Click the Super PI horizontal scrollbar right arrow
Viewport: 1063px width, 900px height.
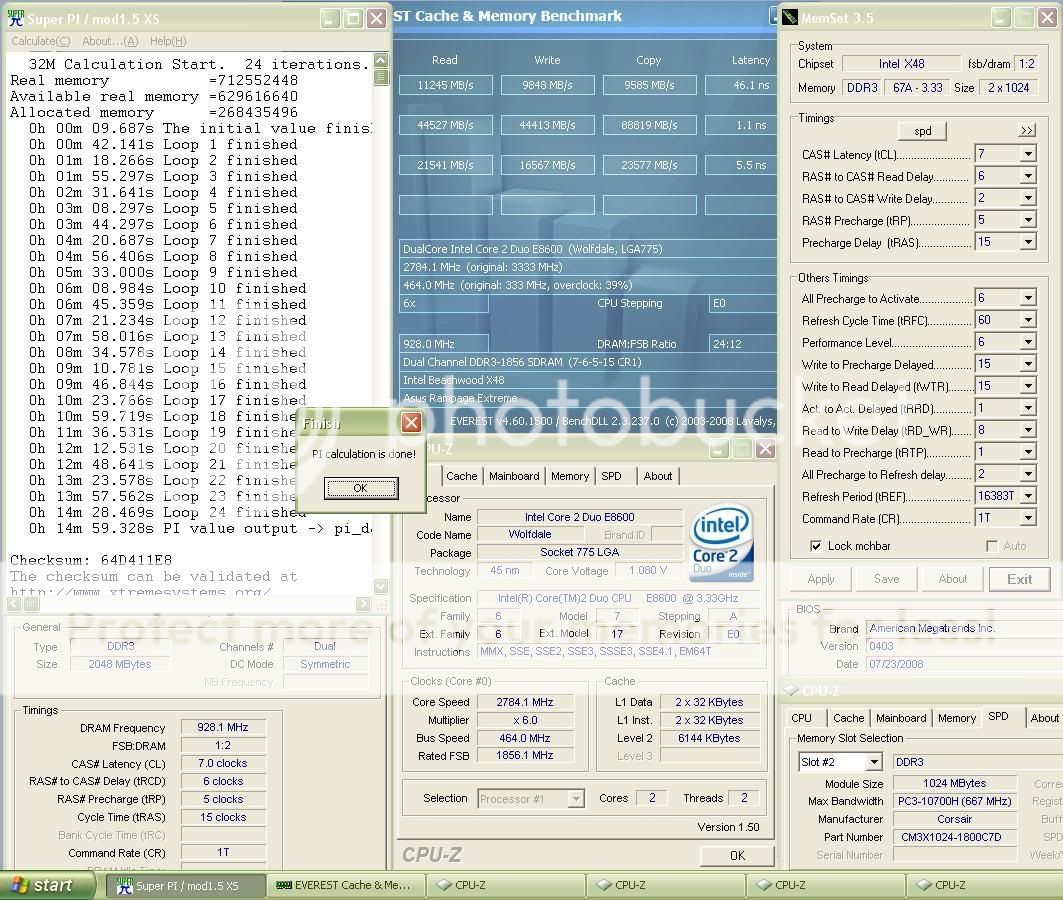[363, 603]
